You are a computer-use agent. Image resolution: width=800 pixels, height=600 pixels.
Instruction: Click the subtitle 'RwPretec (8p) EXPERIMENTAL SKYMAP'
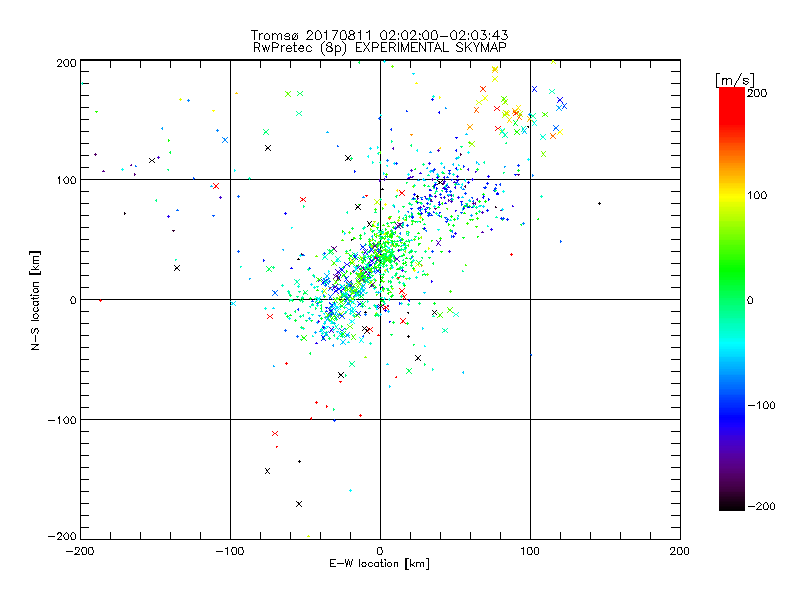(x=379, y=48)
